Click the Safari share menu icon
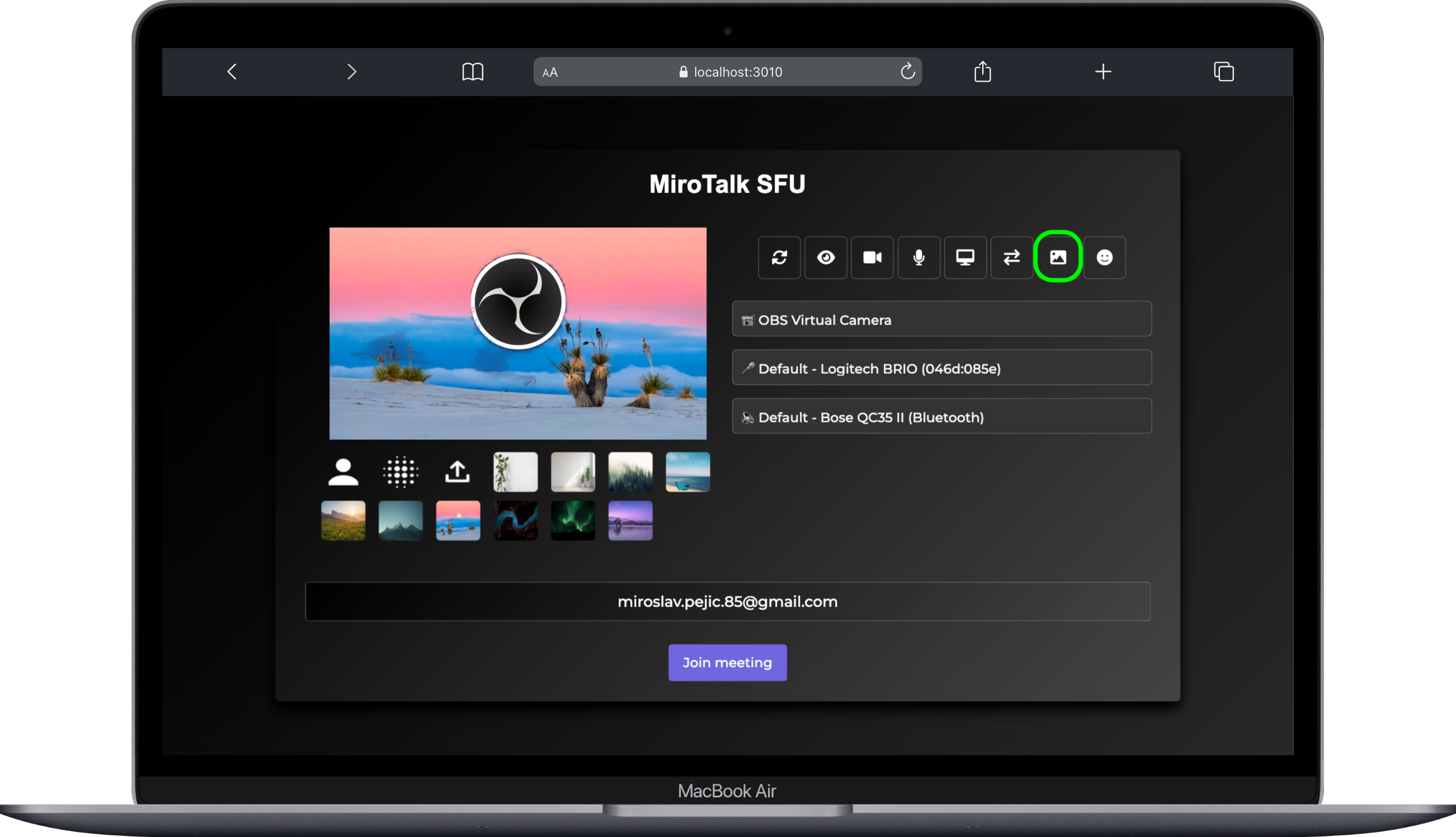The height and width of the screenshot is (837, 1456). [983, 71]
